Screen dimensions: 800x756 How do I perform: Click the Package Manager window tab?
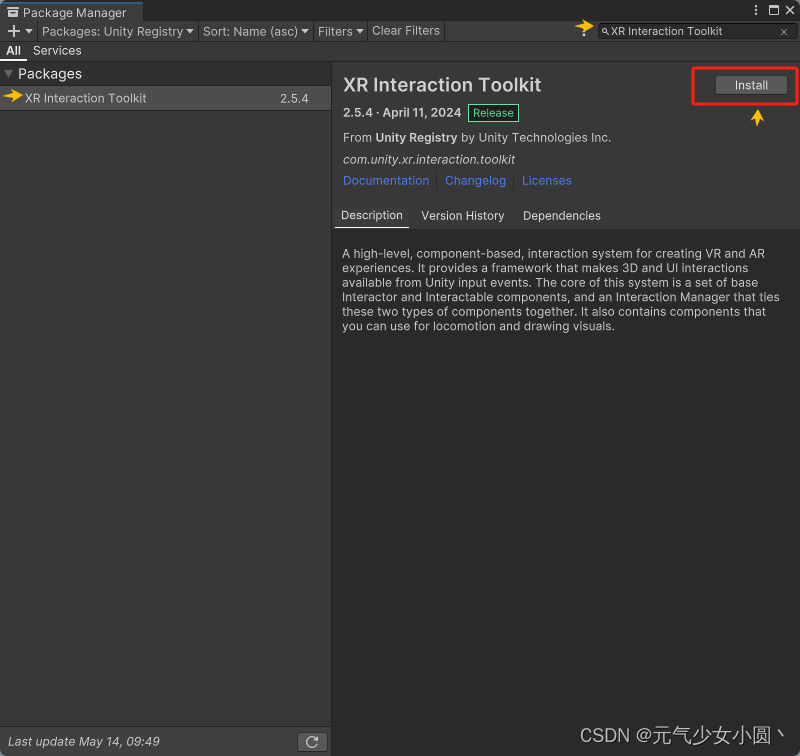[x=71, y=11]
